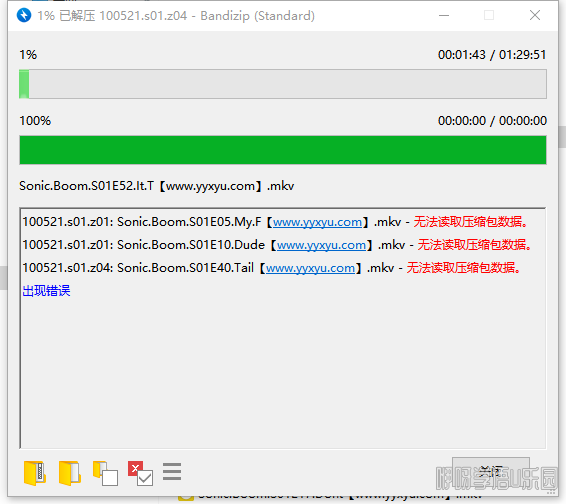Click the current file name Sonic.Boom.S01E52 label
The width and height of the screenshot is (566, 504).
click(156, 186)
